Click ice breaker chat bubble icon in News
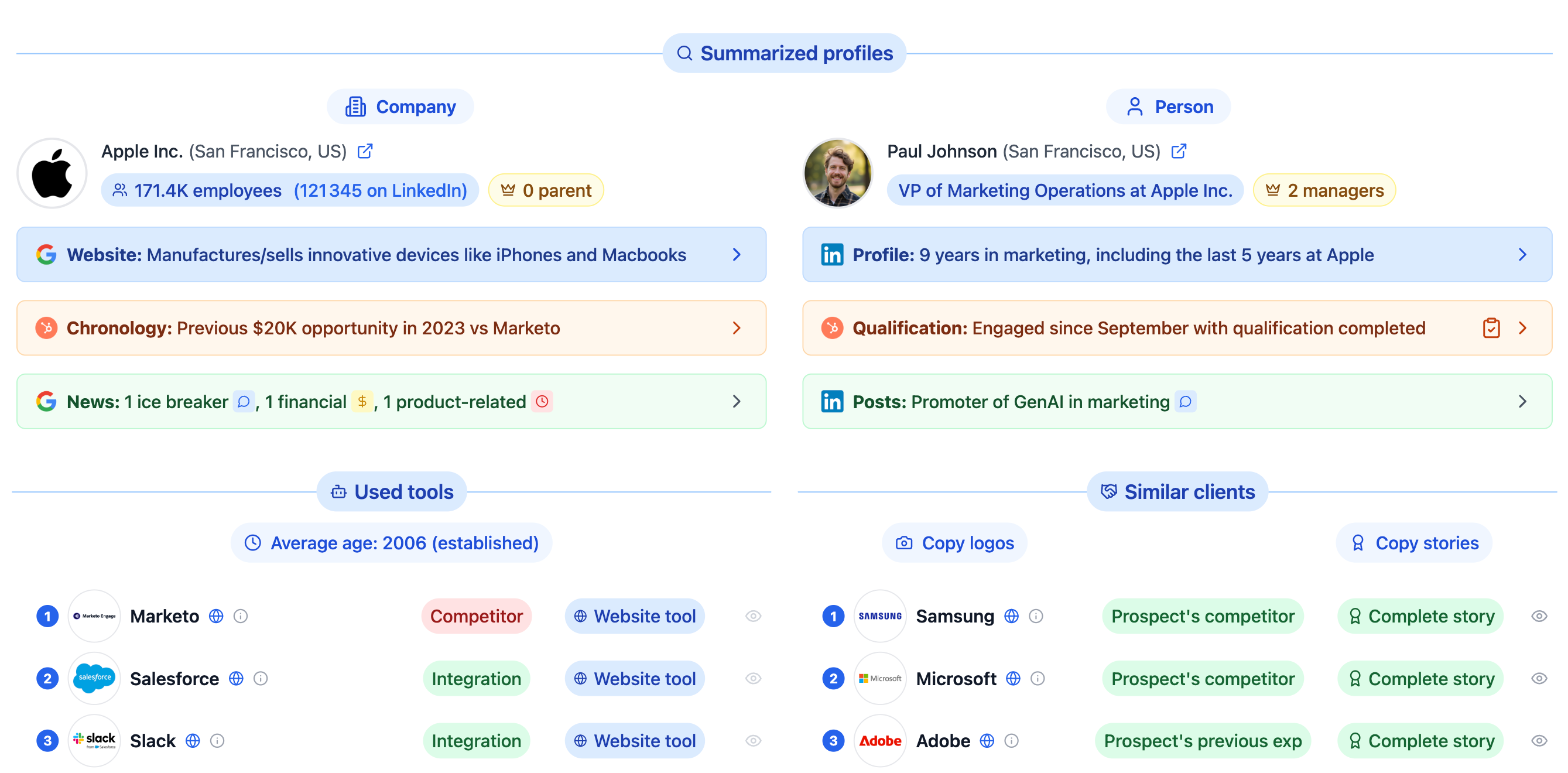 (x=244, y=402)
